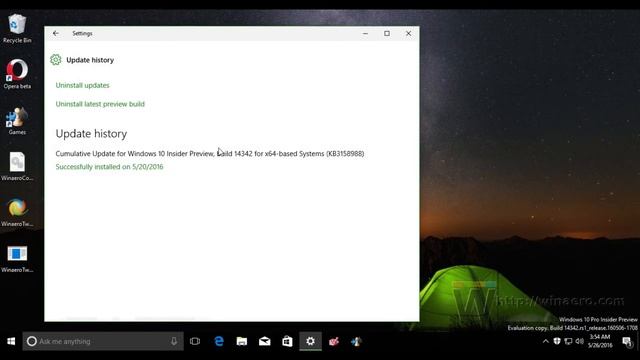The width and height of the screenshot is (640, 360).
Task: Open the red pinned app on taskbar
Action: (333, 341)
